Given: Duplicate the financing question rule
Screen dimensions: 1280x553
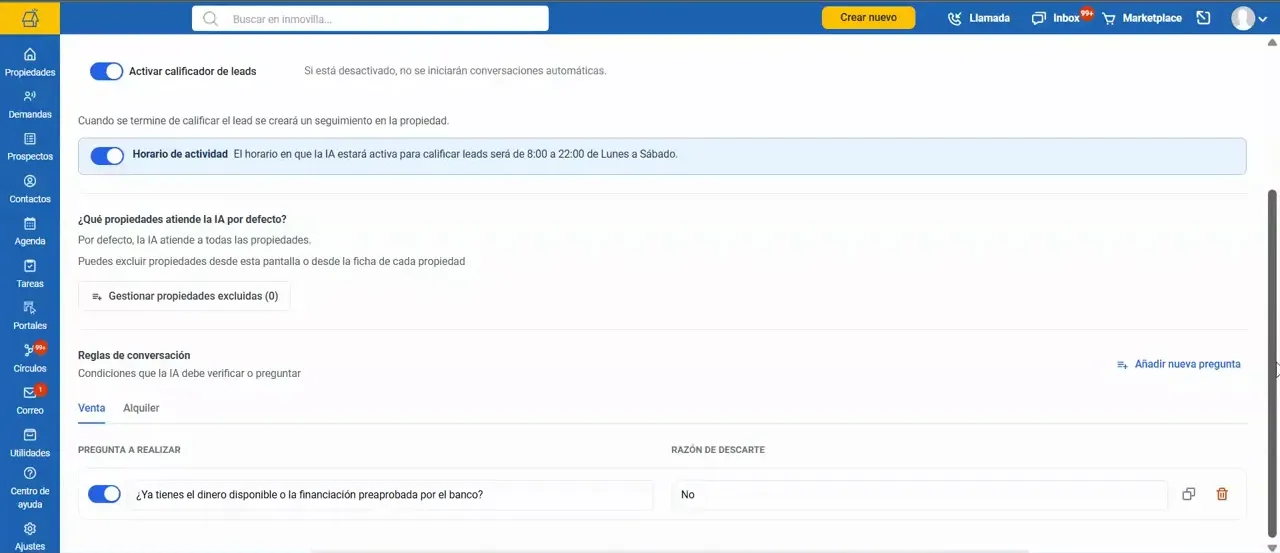Looking at the screenshot, I should (1189, 494).
